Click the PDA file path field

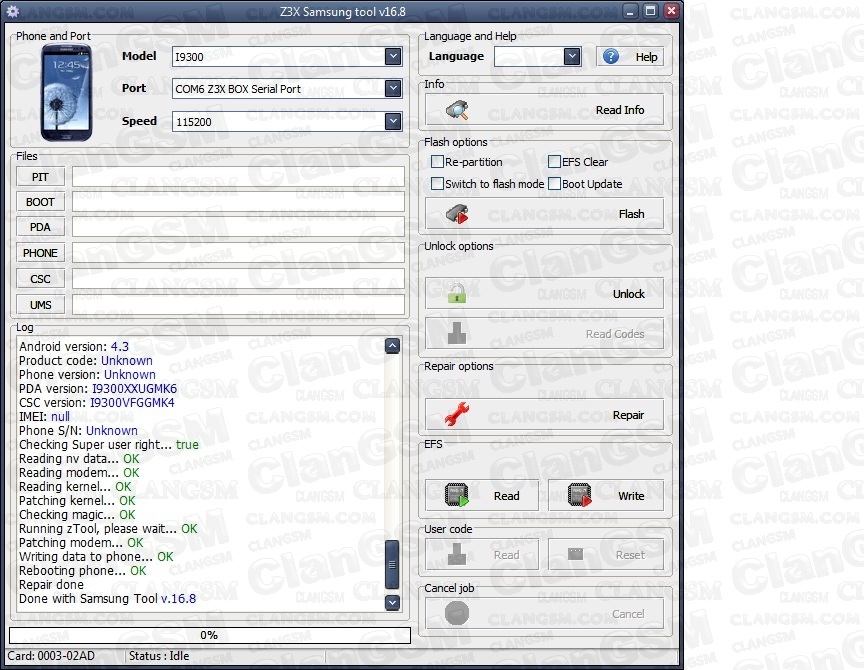[238, 227]
